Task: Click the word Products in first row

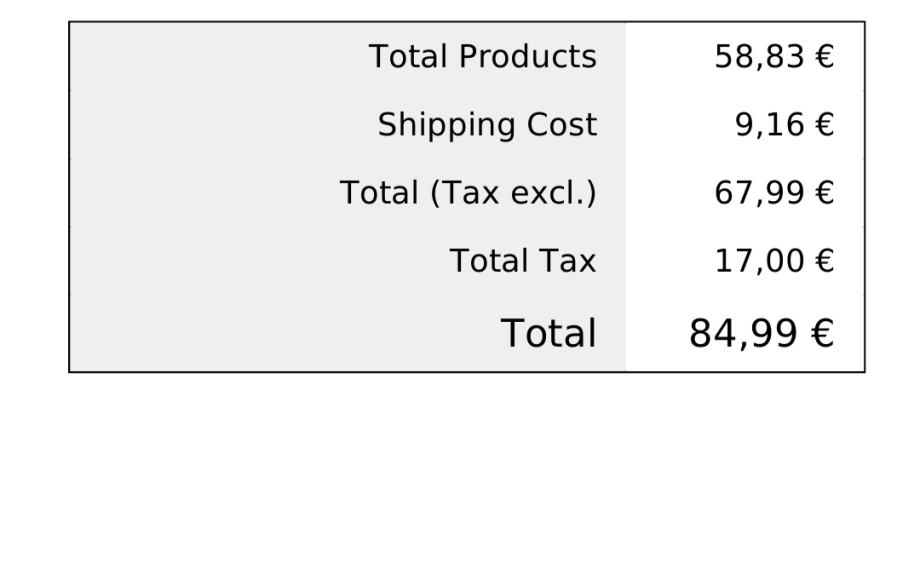Action: click(528, 57)
